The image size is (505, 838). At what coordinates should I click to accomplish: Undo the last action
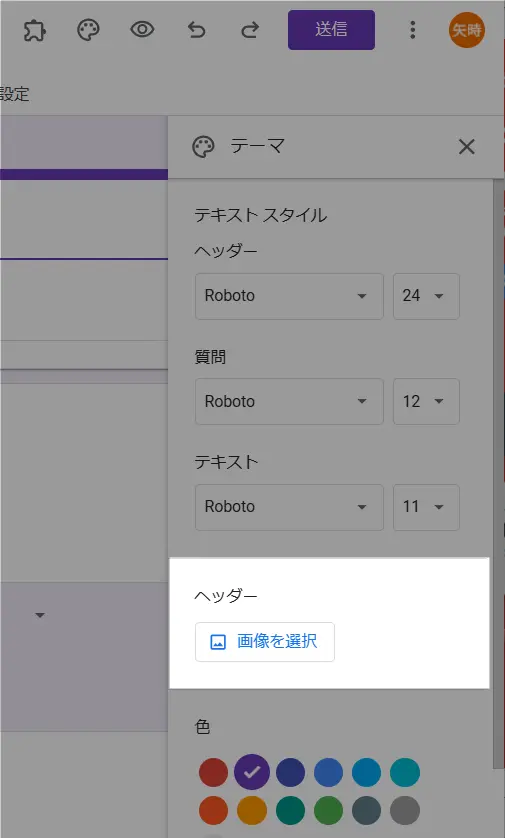pyautogui.click(x=196, y=30)
